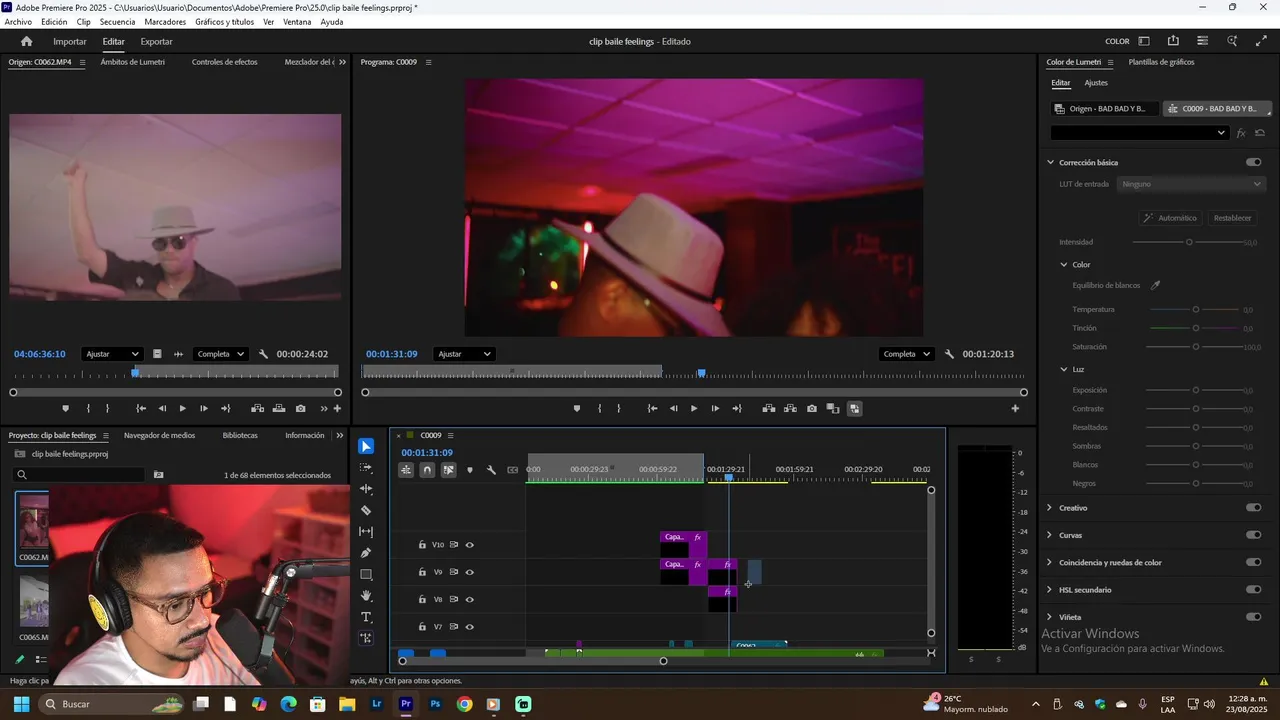Select the Rectangle tool
Viewport: 1280px width, 720px height.
[x=366, y=575]
